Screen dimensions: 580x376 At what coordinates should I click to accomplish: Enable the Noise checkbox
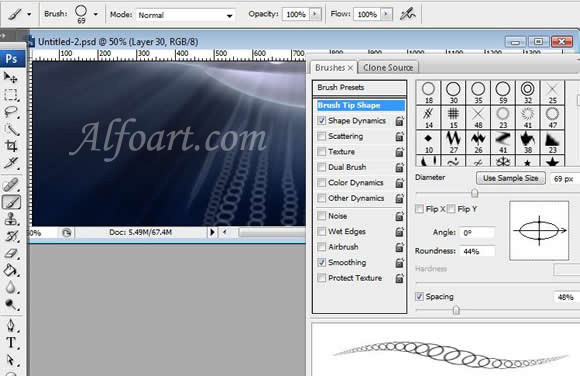point(321,216)
